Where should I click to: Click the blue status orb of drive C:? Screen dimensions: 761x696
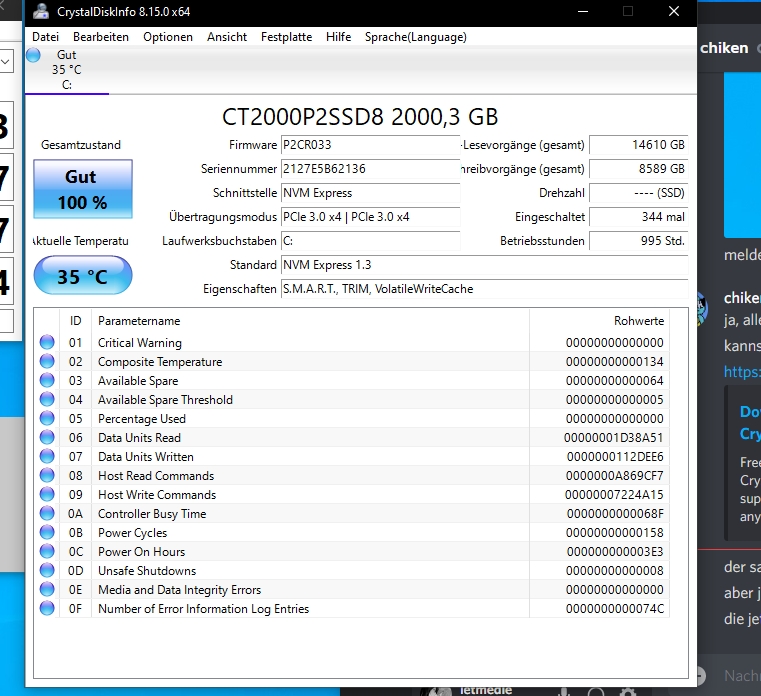tap(33, 55)
